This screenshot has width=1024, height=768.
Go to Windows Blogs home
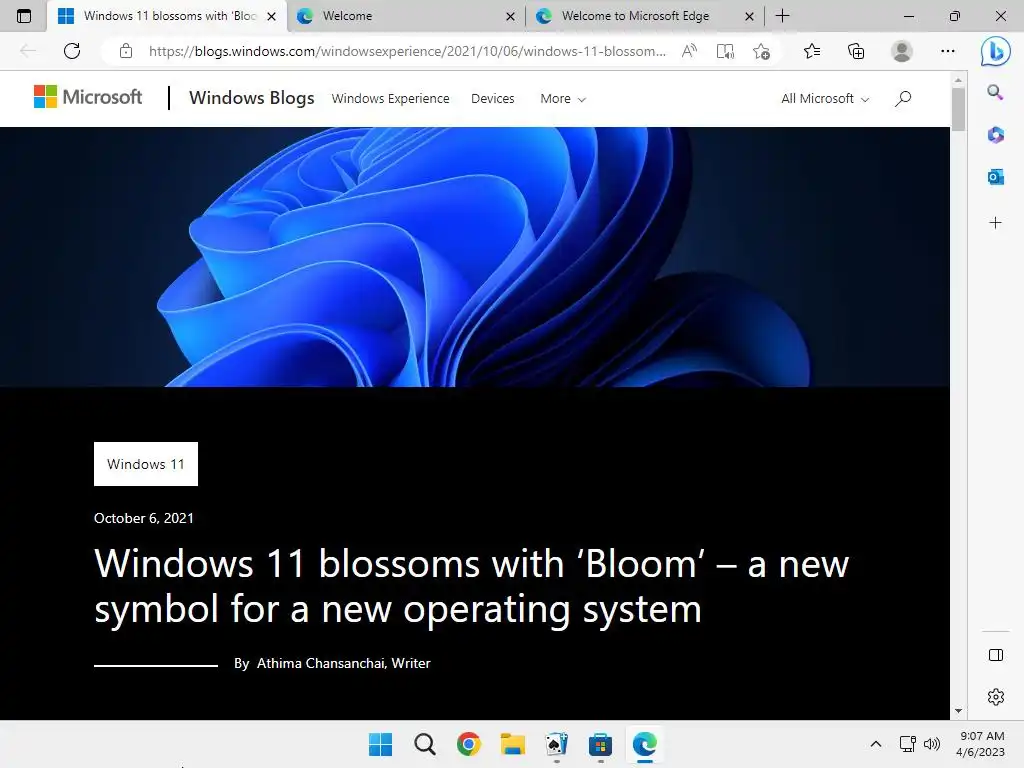pos(251,98)
